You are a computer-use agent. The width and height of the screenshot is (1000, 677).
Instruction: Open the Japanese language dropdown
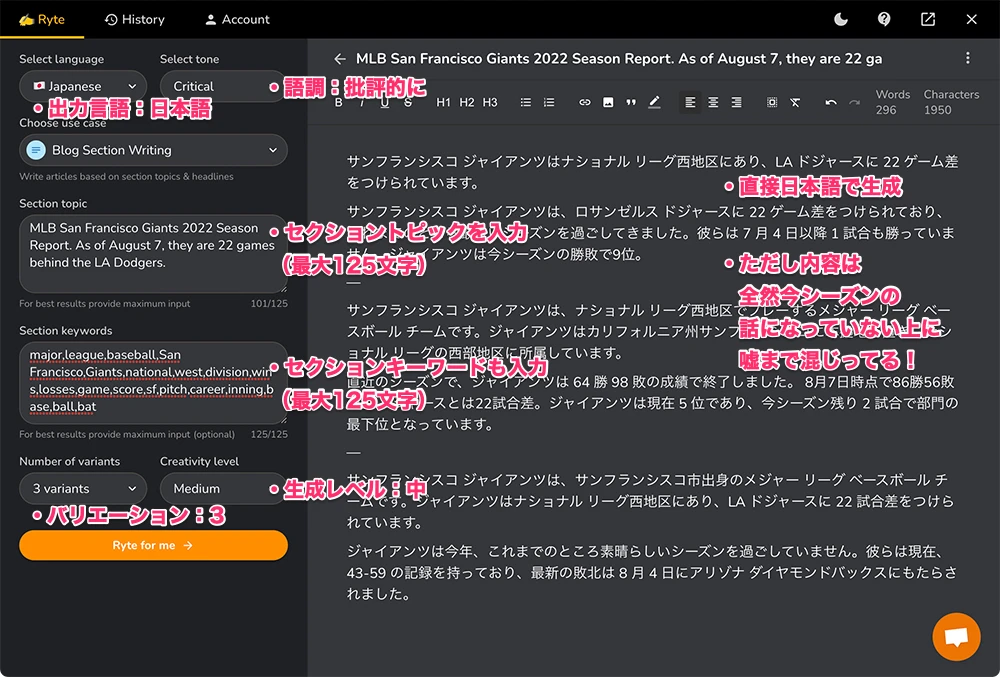[83, 86]
